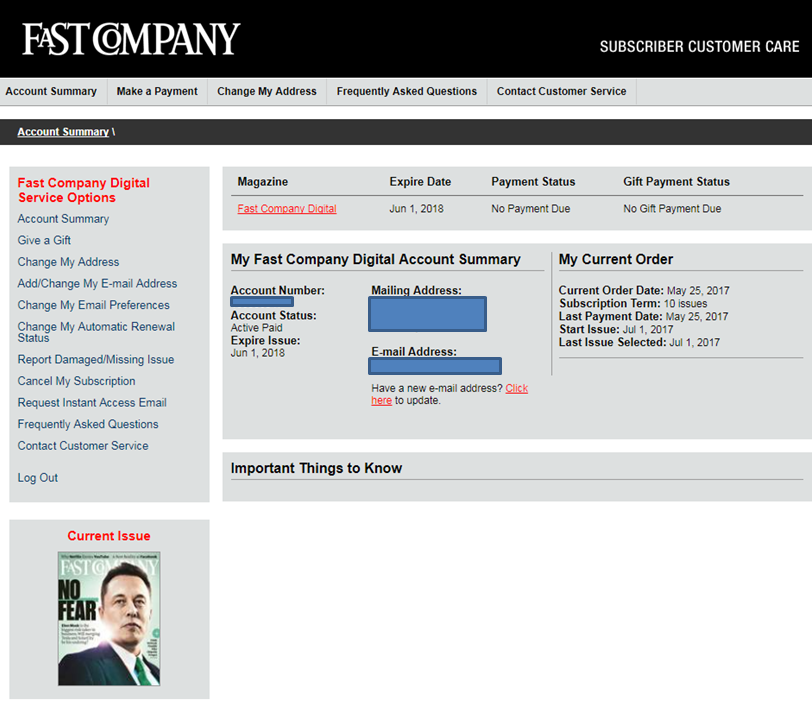Open the Account Summary tab
Image resolution: width=812 pixels, height=705 pixels.
click(51, 91)
